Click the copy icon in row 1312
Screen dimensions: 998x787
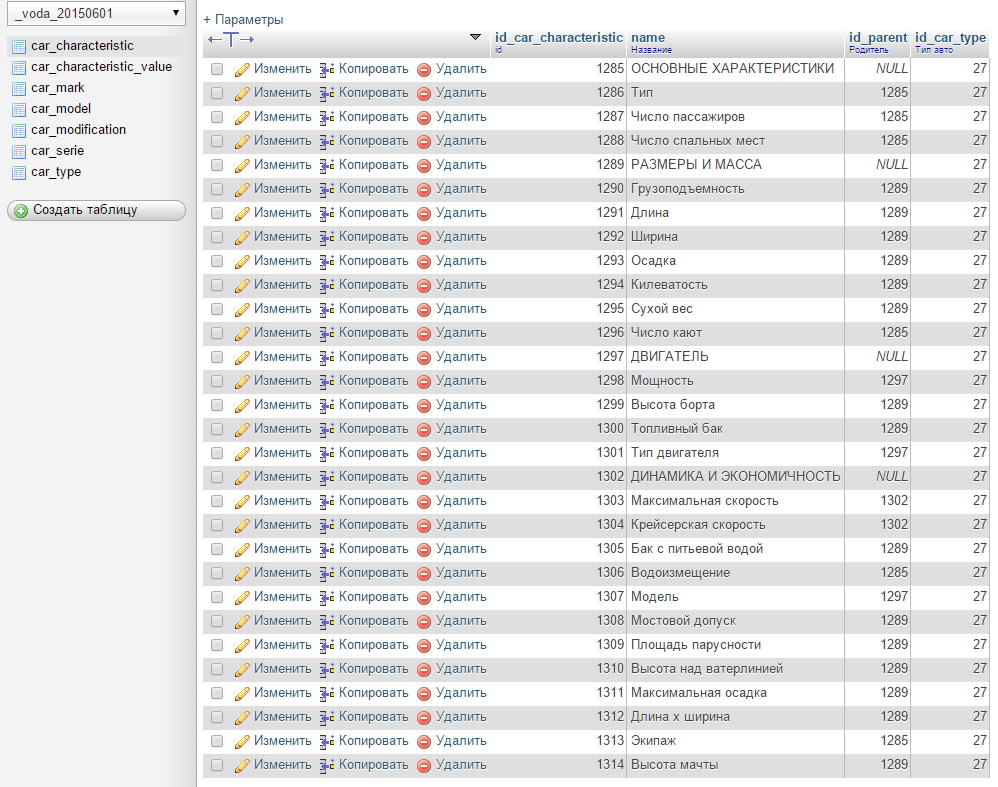click(x=327, y=718)
